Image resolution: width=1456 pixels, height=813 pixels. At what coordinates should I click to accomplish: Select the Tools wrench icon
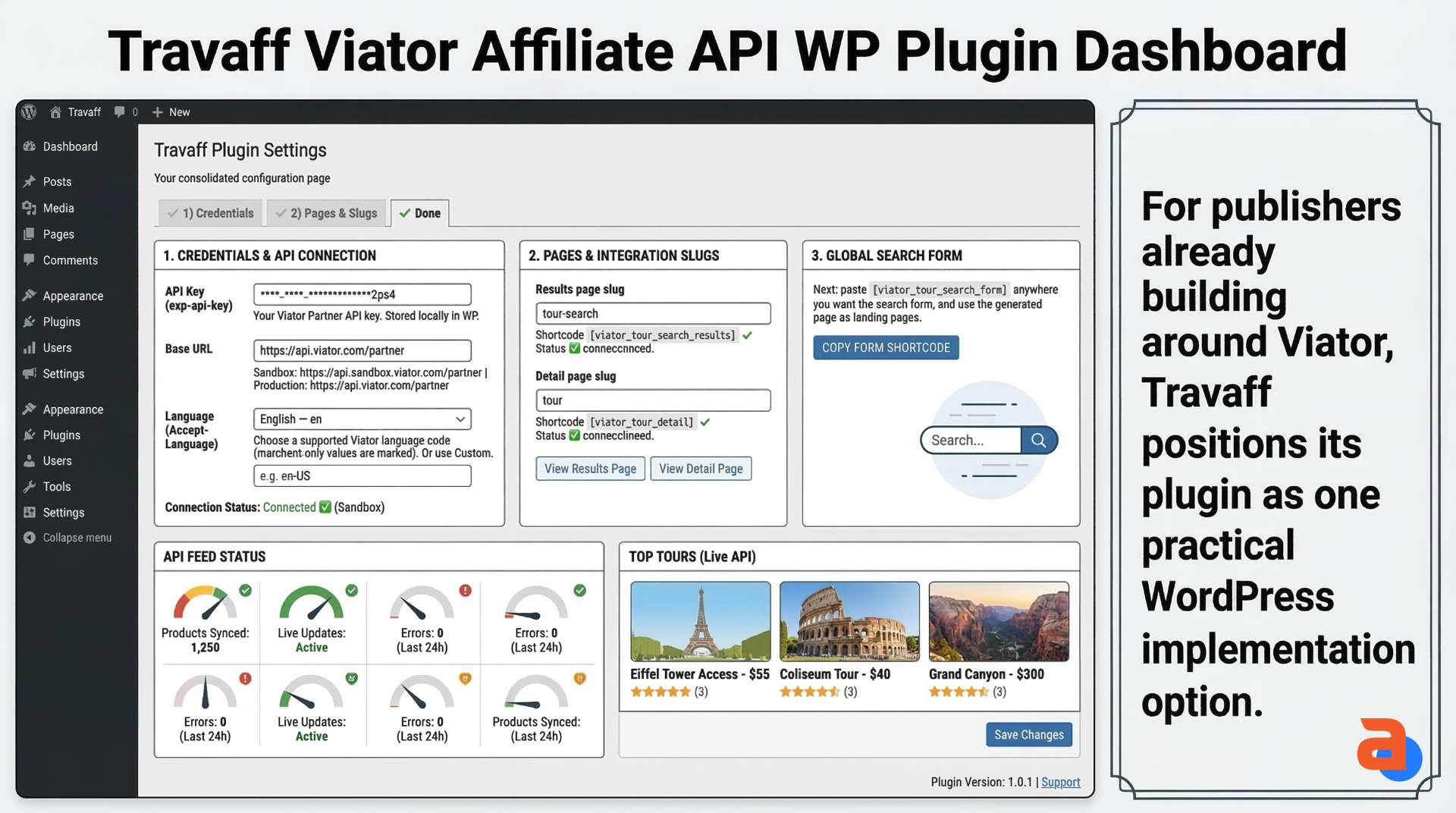(29, 486)
